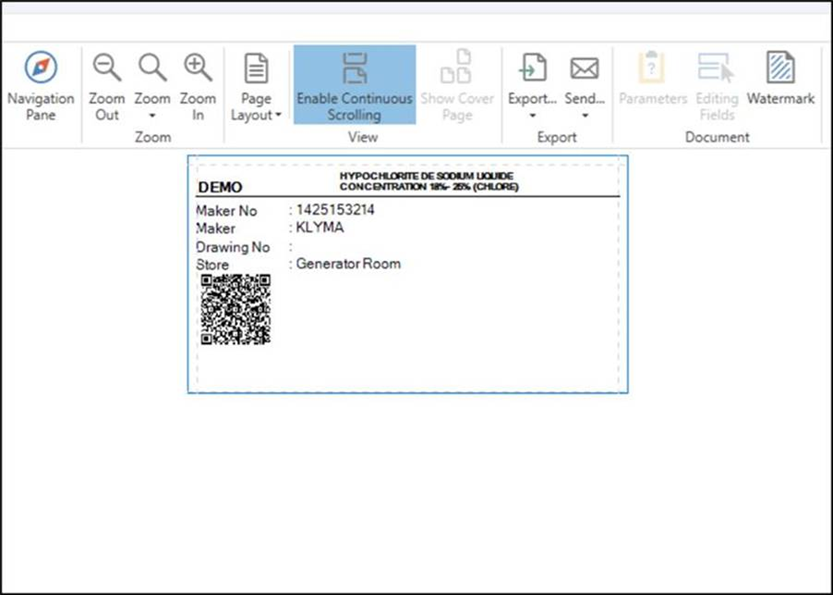
Task: Click the Export document icon
Action: (531, 67)
